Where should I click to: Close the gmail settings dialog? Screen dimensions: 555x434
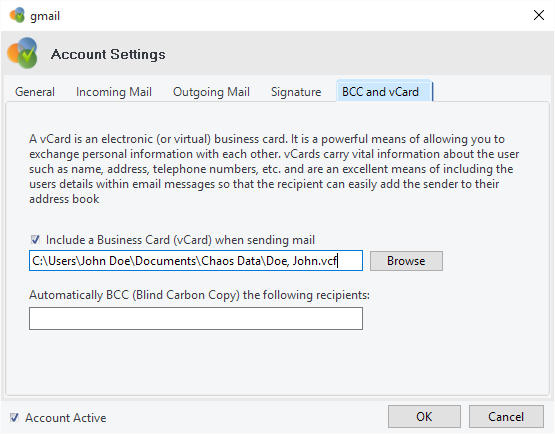click(x=538, y=15)
